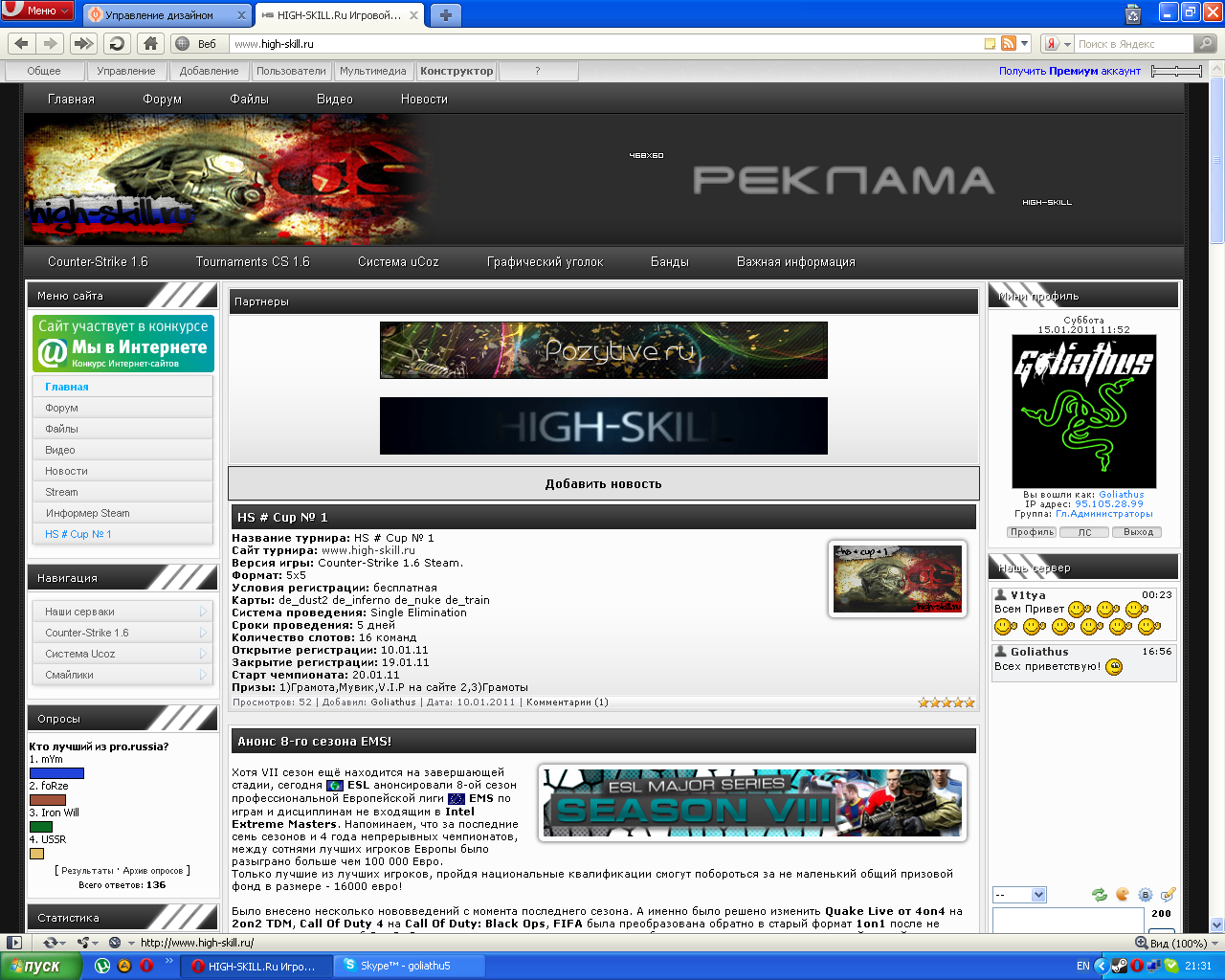Expand the Наши серваки navigation item
The width and height of the screenshot is (1225, 980).
[x=122, y=612]
